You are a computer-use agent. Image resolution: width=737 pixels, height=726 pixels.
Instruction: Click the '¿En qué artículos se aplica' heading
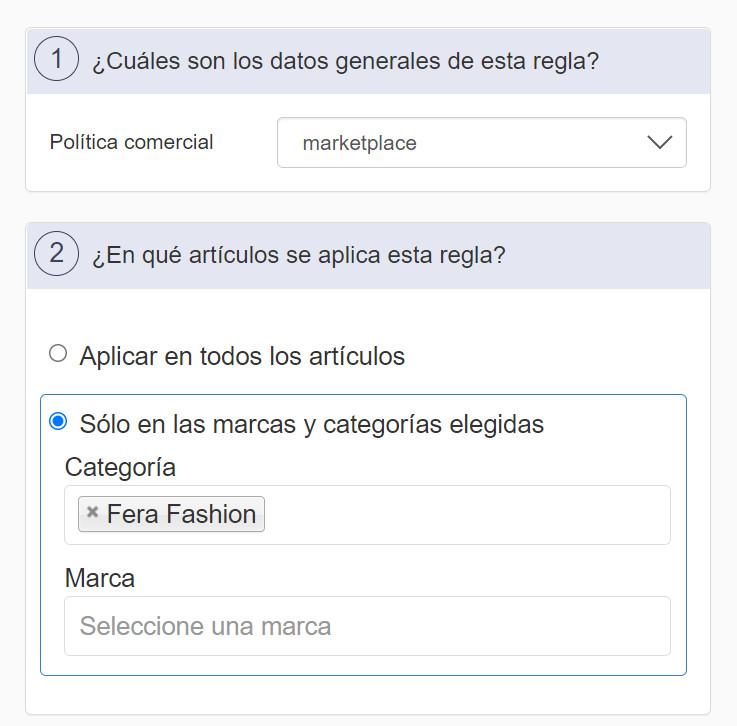click(x=298, y=255)
